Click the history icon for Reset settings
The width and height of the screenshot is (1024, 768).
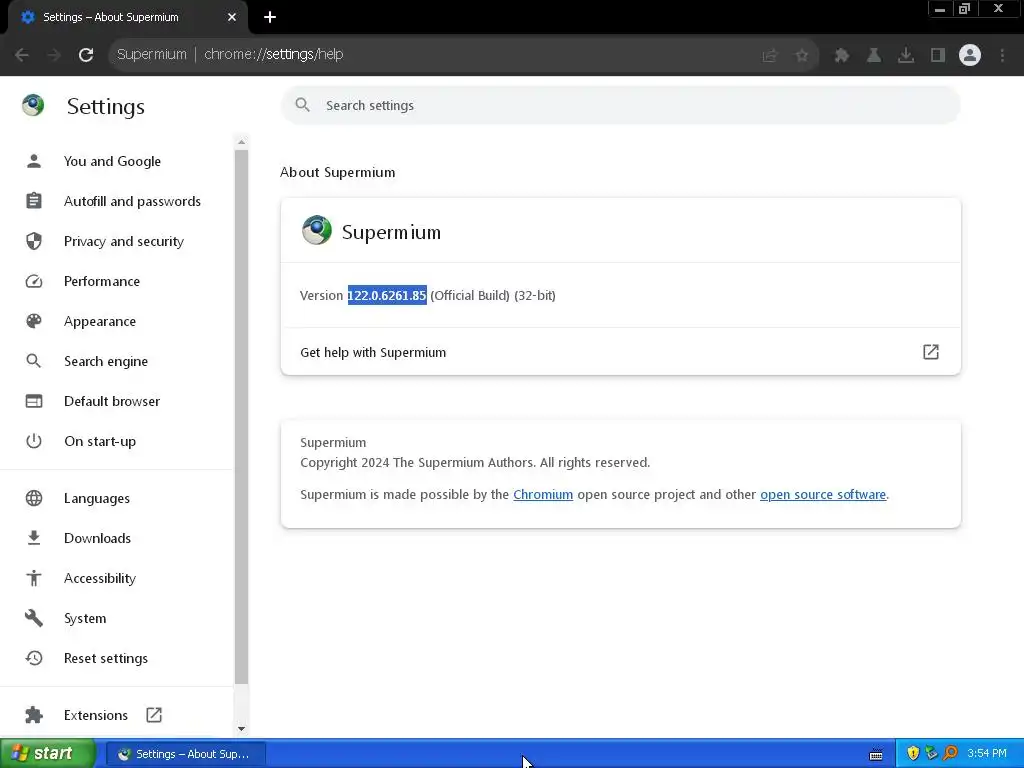34,658
